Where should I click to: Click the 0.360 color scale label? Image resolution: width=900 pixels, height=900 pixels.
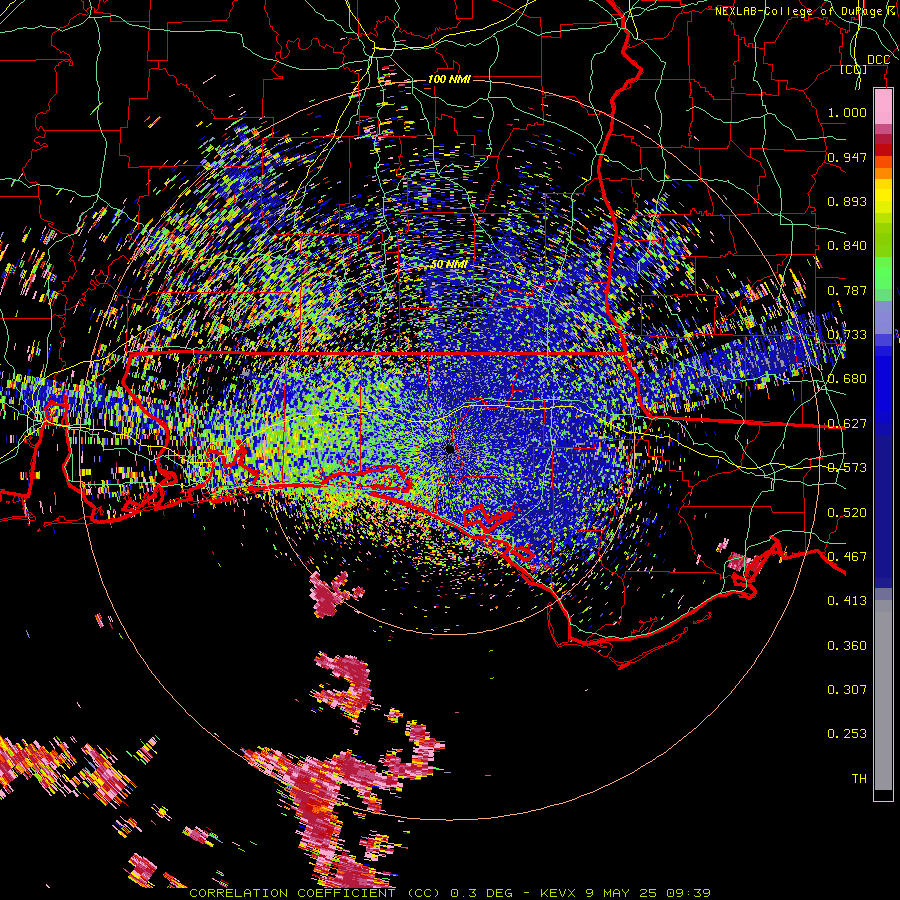(847, 646)
